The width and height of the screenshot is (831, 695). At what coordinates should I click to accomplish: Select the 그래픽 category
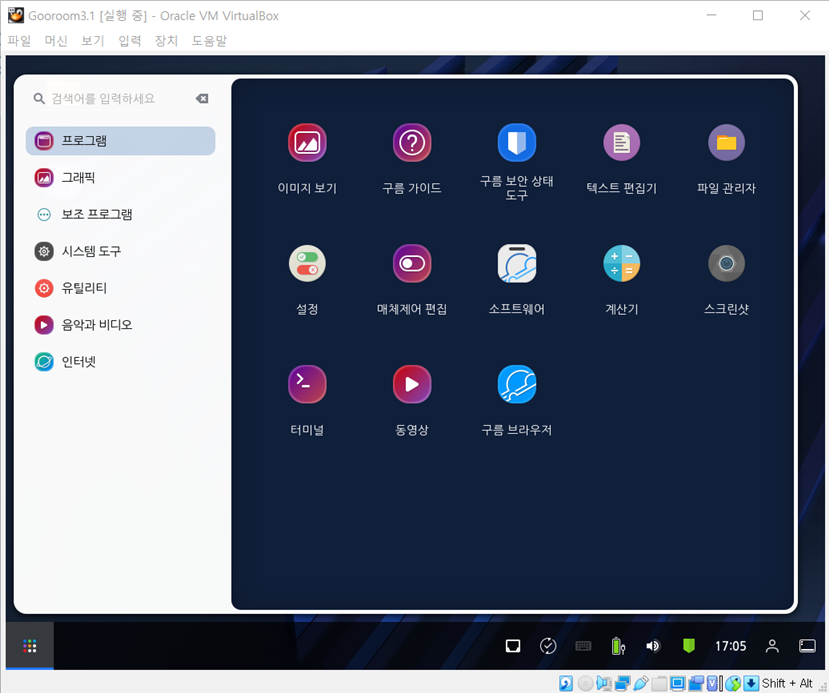(121, 178)
